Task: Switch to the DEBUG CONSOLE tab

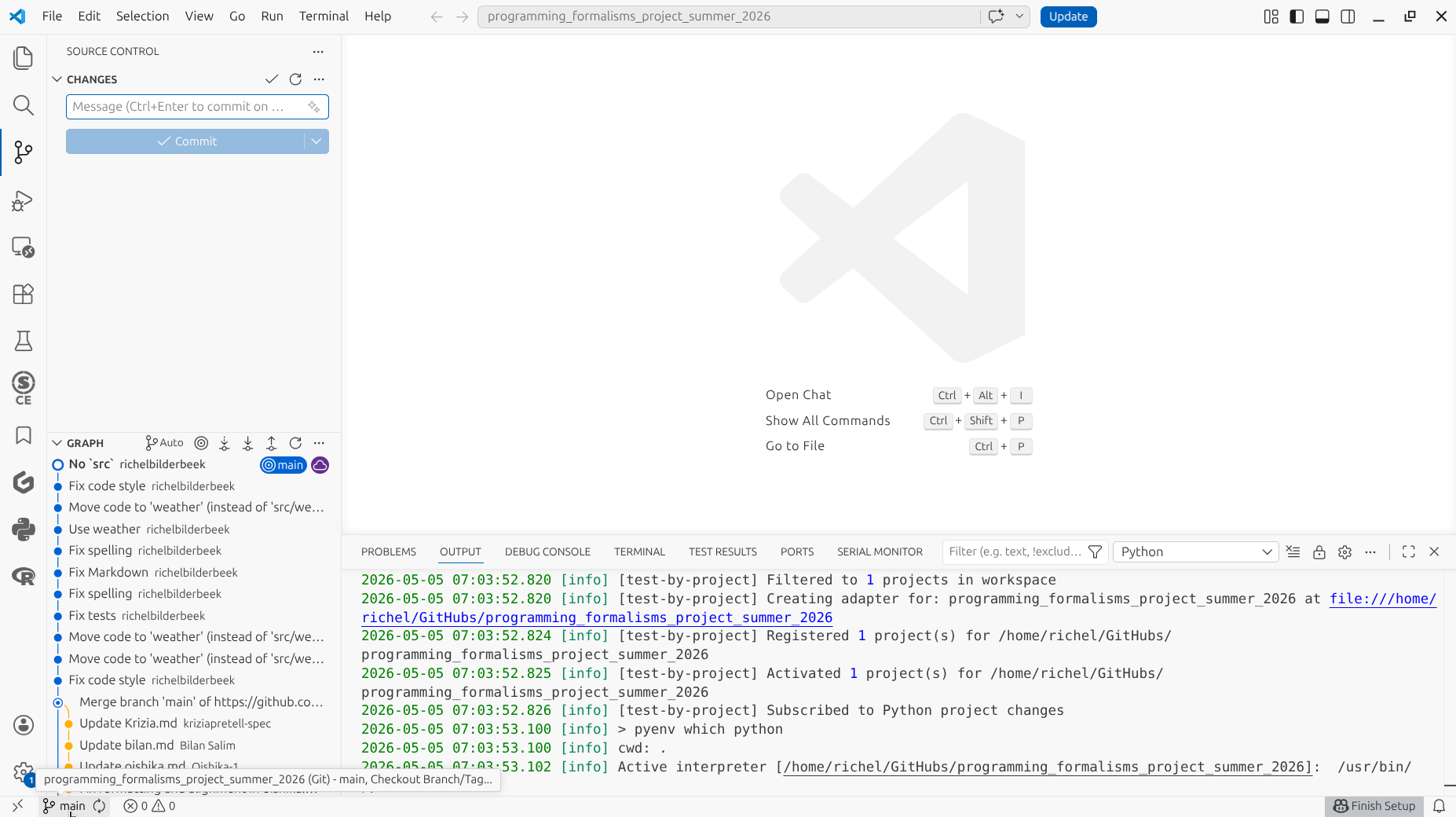Action: [x=547, y=551]
